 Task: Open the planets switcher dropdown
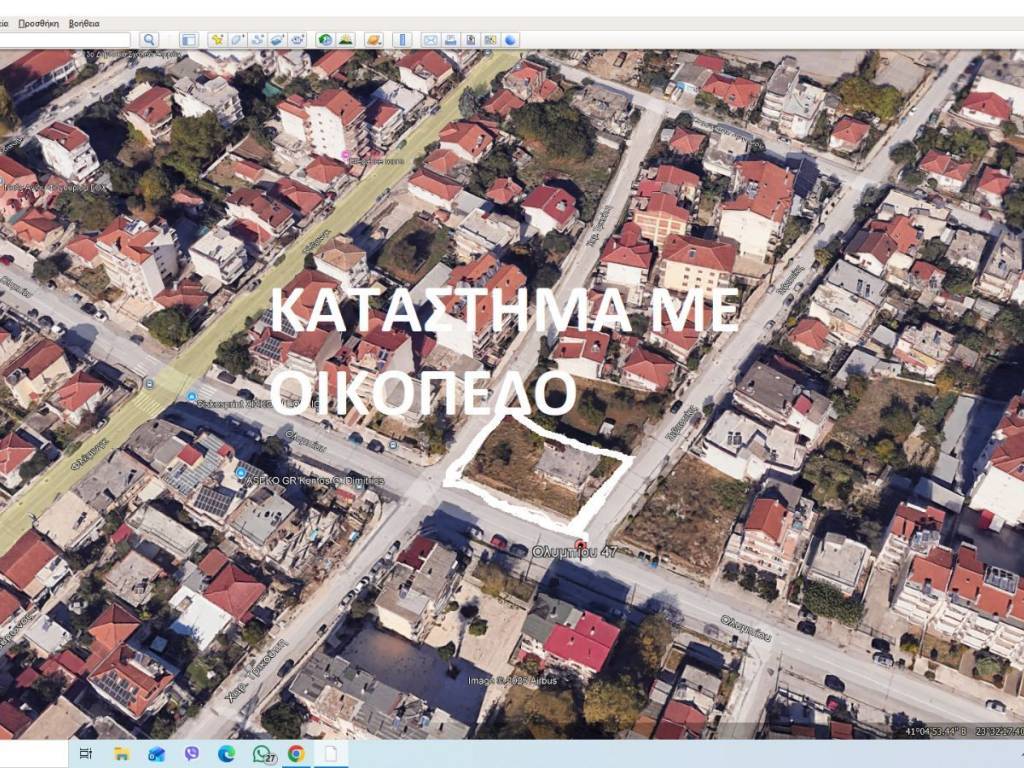[x=373, y=40]
